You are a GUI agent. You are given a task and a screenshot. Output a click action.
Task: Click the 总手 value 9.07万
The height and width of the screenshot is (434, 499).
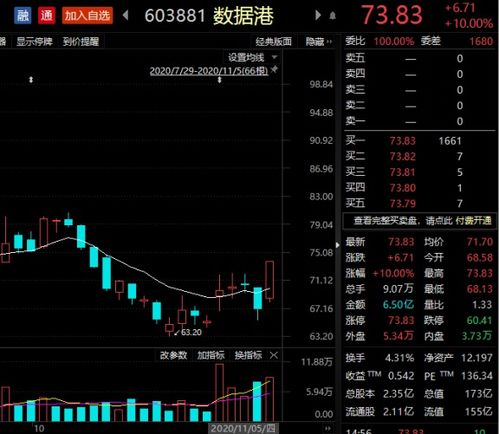[x=398, y=289]
